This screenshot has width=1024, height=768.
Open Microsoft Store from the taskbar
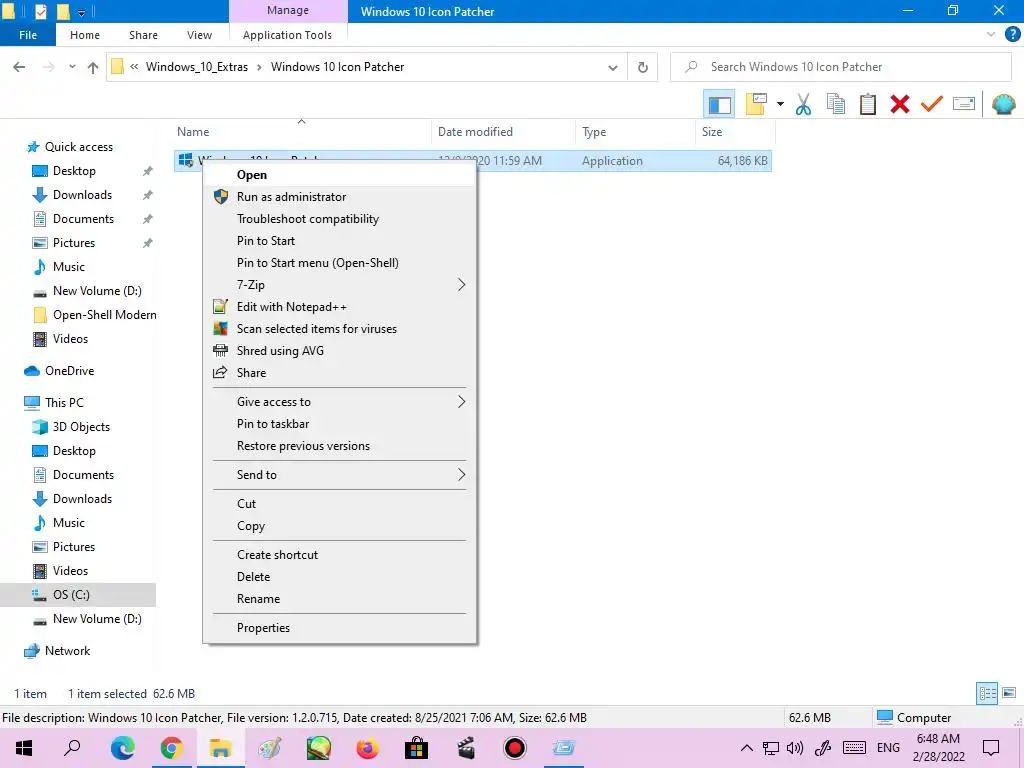point(416,748)
